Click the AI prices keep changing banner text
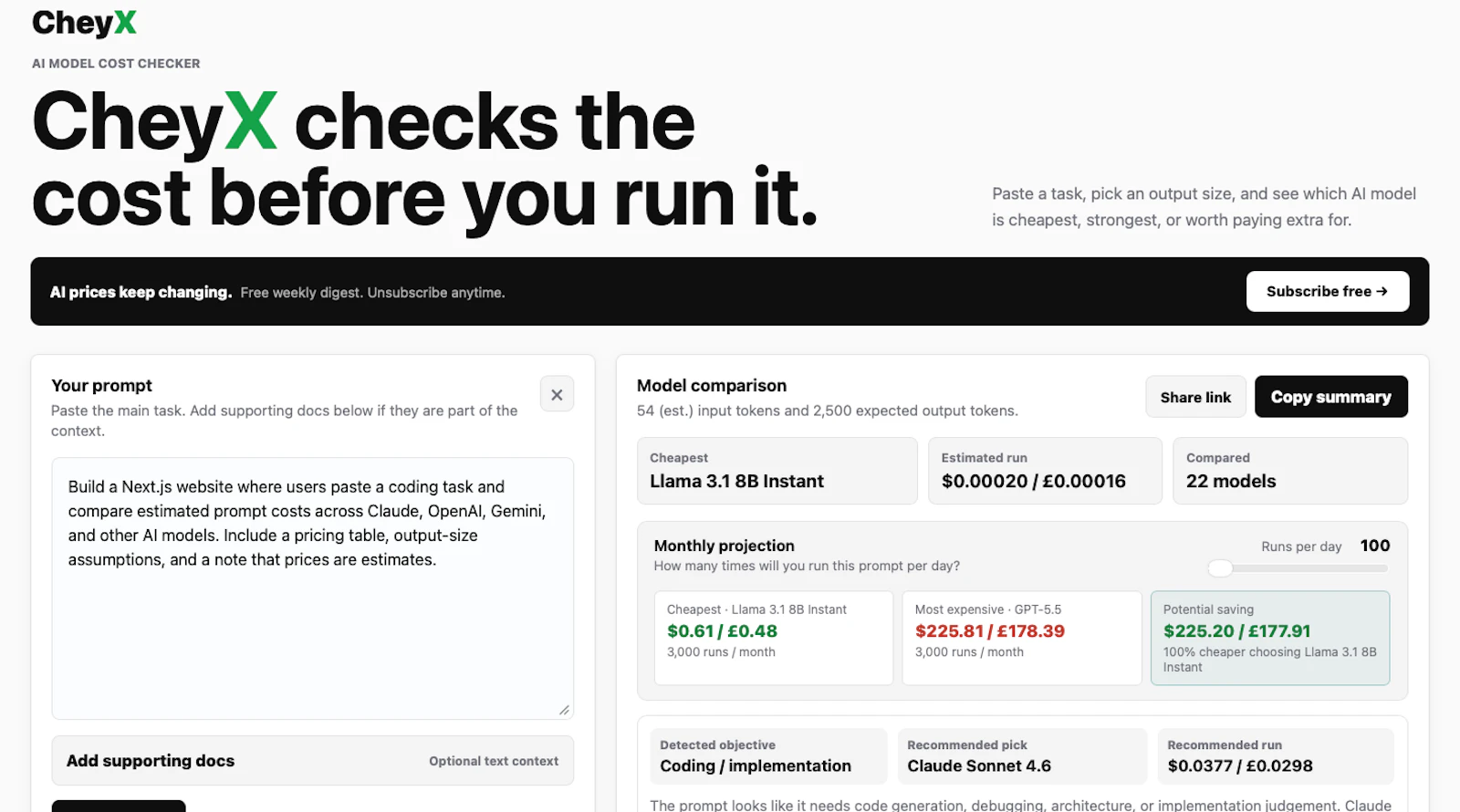The image size is (1460, 812). tap(141, 292)
